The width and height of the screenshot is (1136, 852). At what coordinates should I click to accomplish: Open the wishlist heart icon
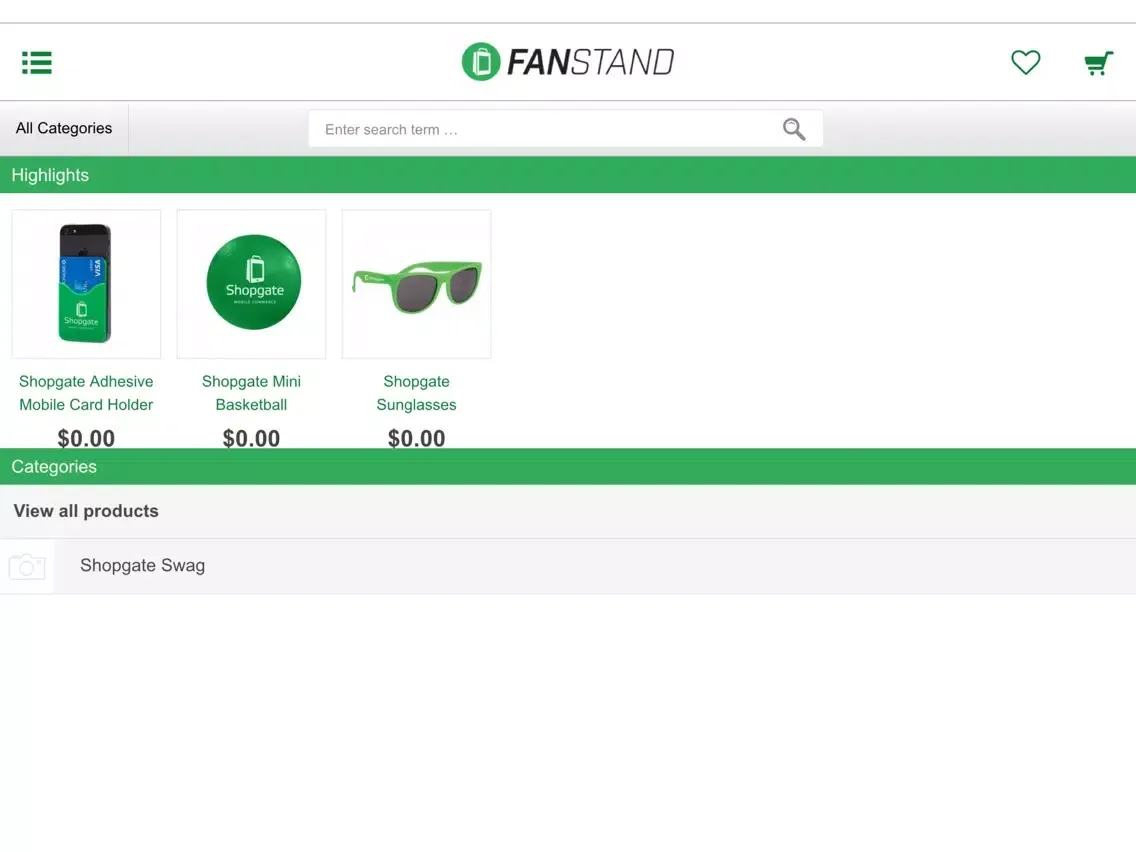point(1025,62)
